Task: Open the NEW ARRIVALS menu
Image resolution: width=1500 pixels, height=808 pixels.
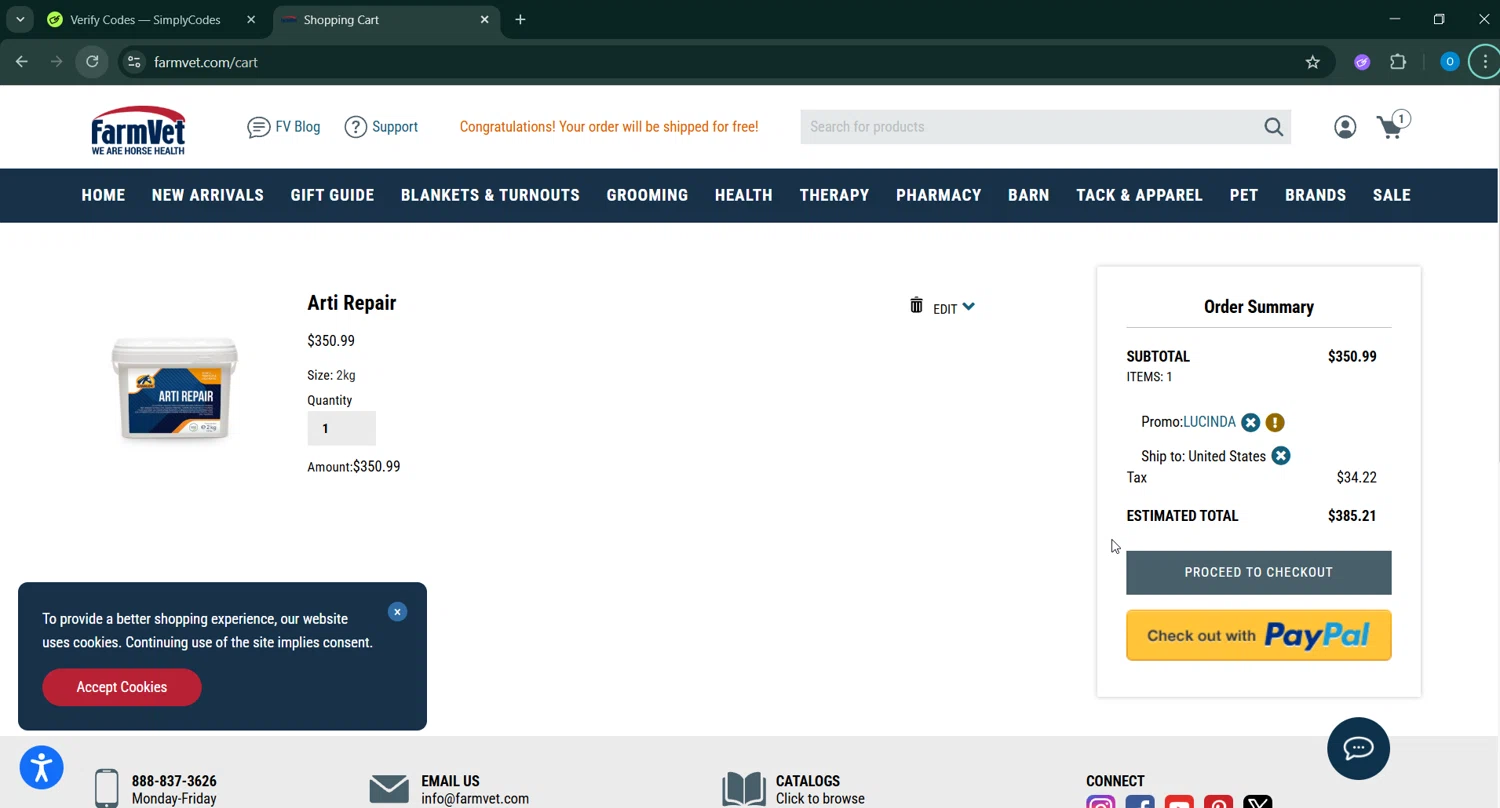Action: [x=208, y=195]
